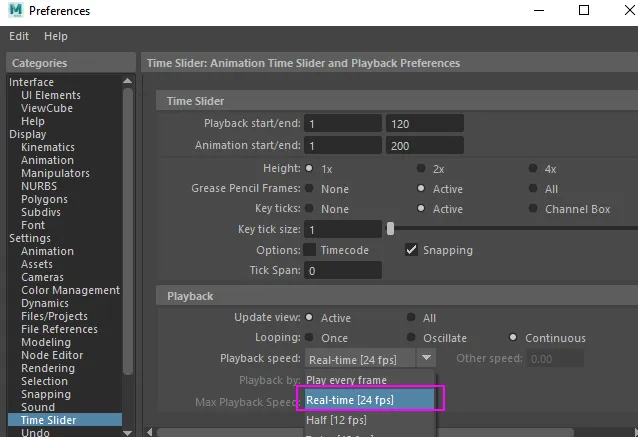Select the Selection category

pyautogui.click(x=44, y=382)
